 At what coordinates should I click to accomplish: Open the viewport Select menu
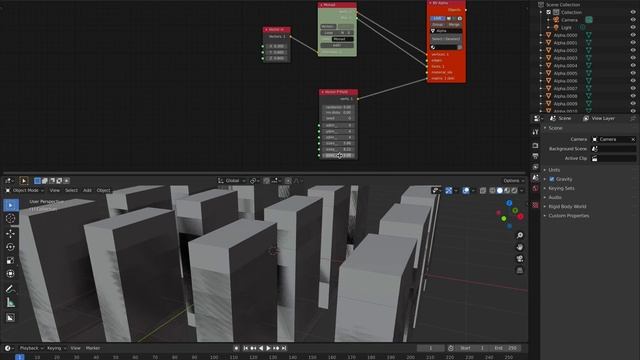71,190
